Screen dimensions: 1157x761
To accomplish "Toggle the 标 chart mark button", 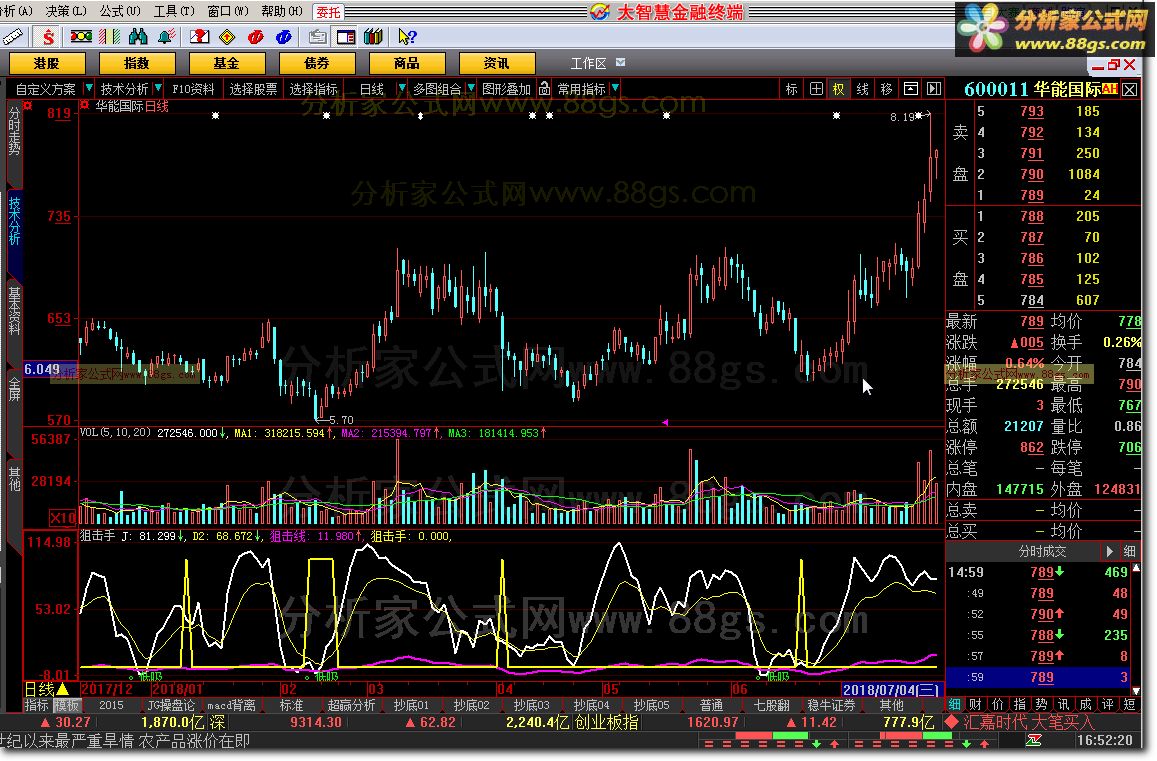I will pyautogui.click(x=792, y=89).
